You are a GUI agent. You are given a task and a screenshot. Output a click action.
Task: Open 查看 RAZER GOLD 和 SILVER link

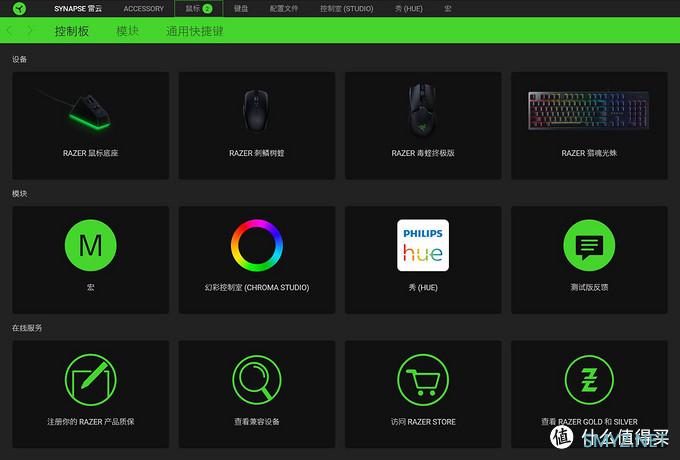tap(589, 421)
